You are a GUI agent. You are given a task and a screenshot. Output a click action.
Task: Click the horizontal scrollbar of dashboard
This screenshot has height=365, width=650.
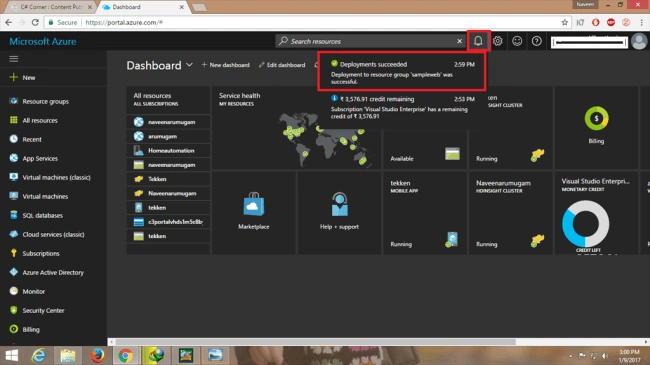pyautogui.click(x=315, y=342)
